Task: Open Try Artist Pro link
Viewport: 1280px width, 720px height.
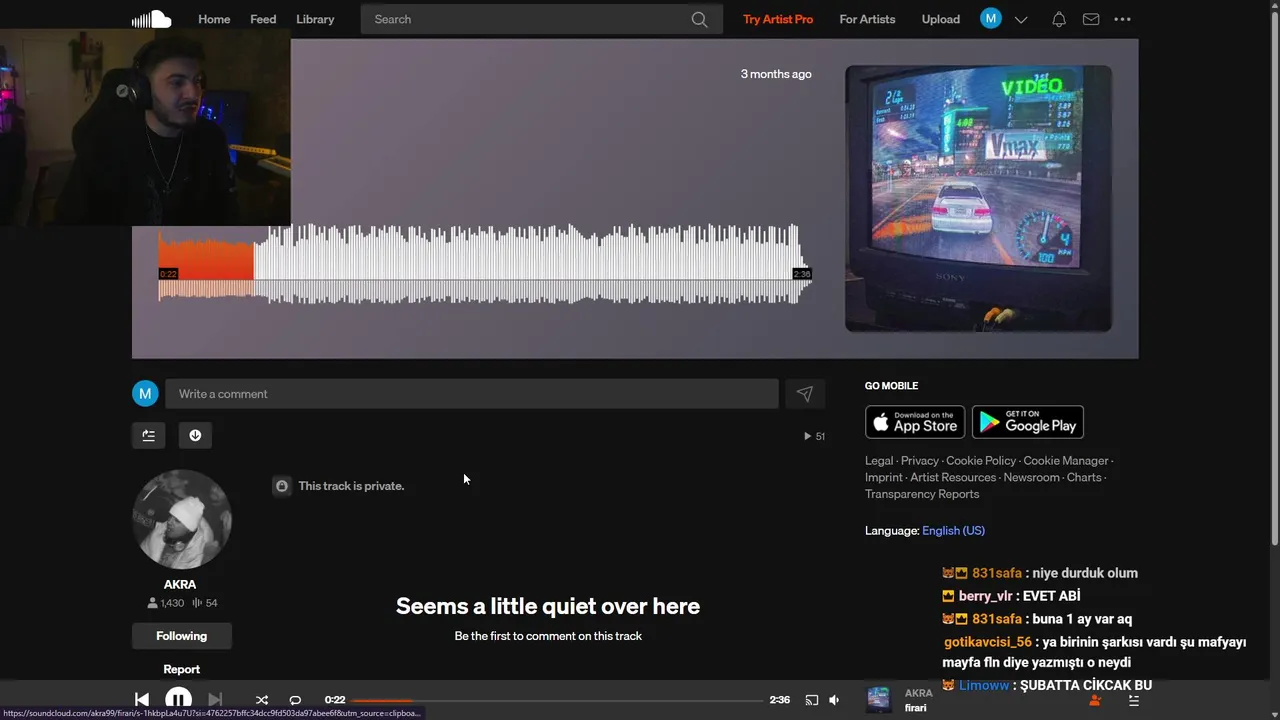Action: pos(778,19)
